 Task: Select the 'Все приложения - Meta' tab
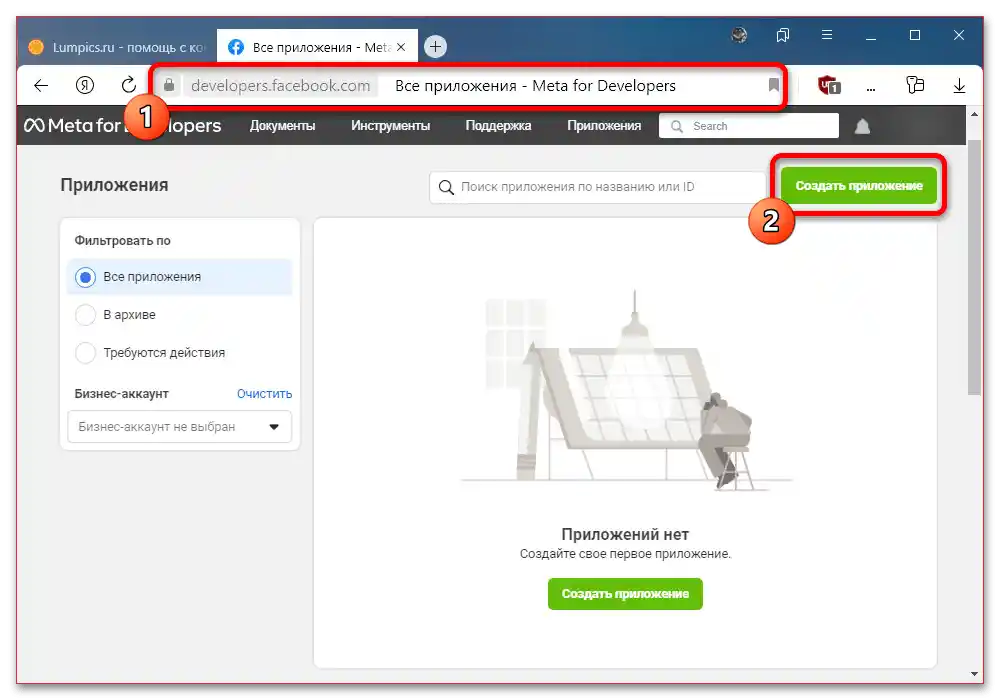click(x=317, y=47)
